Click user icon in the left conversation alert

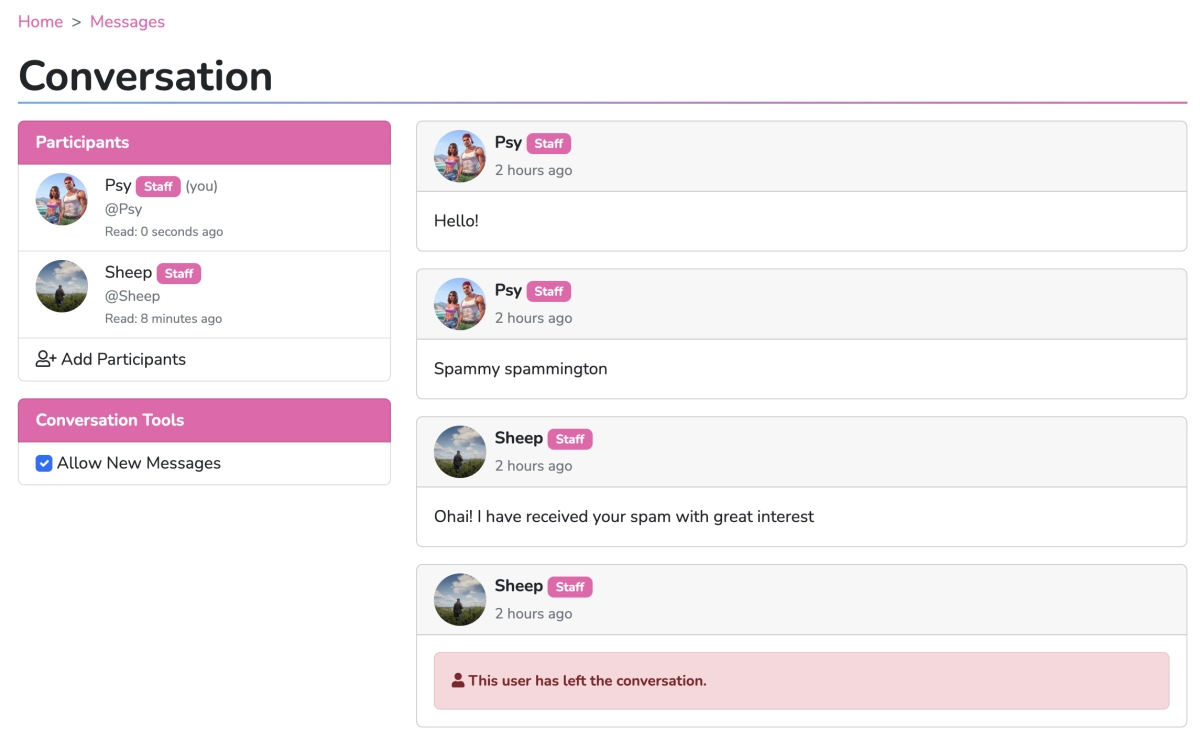click(x=458, y=681)
